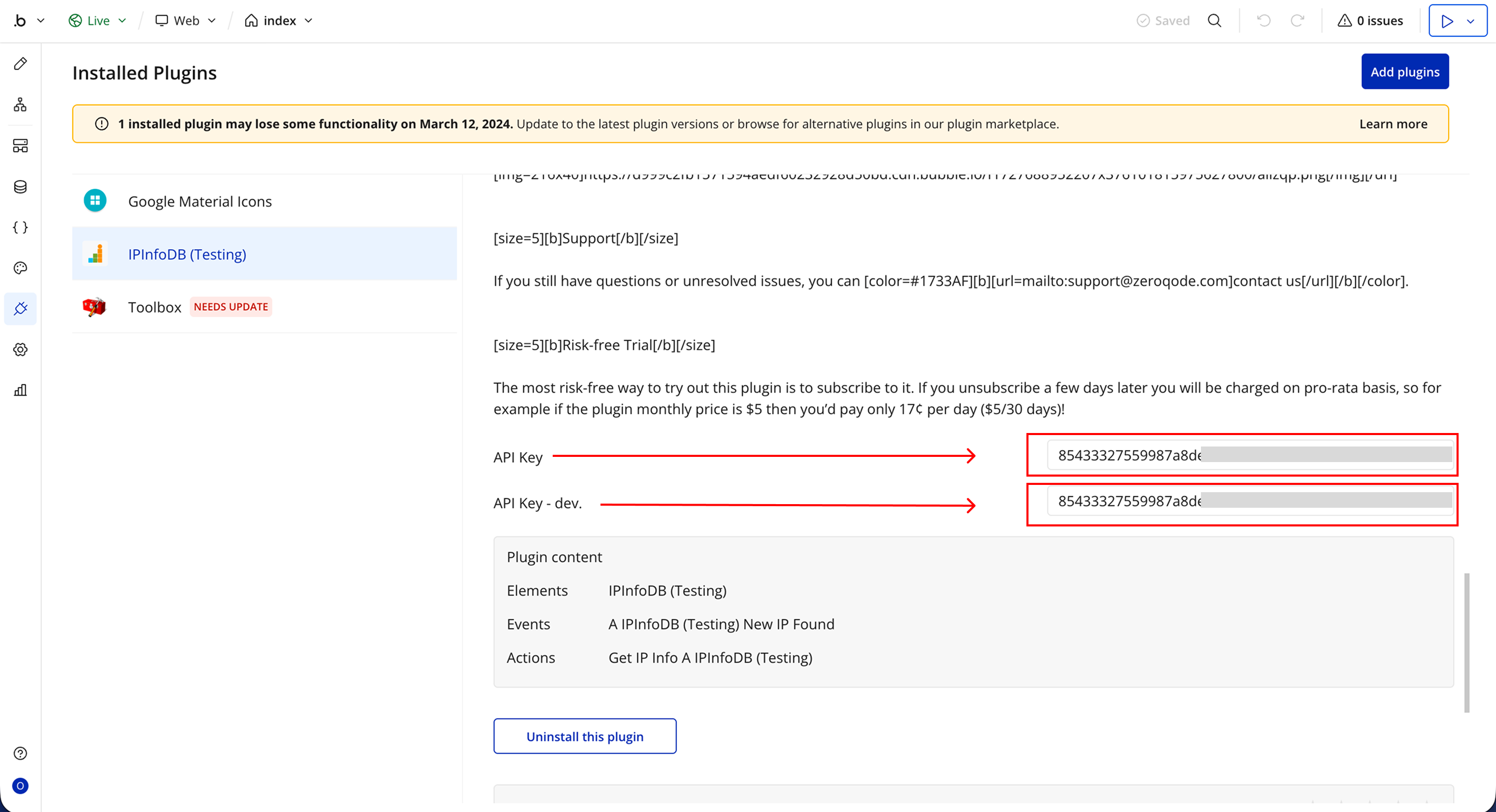
Task: Open the Data tab database icon
Action: pos(20,186)
